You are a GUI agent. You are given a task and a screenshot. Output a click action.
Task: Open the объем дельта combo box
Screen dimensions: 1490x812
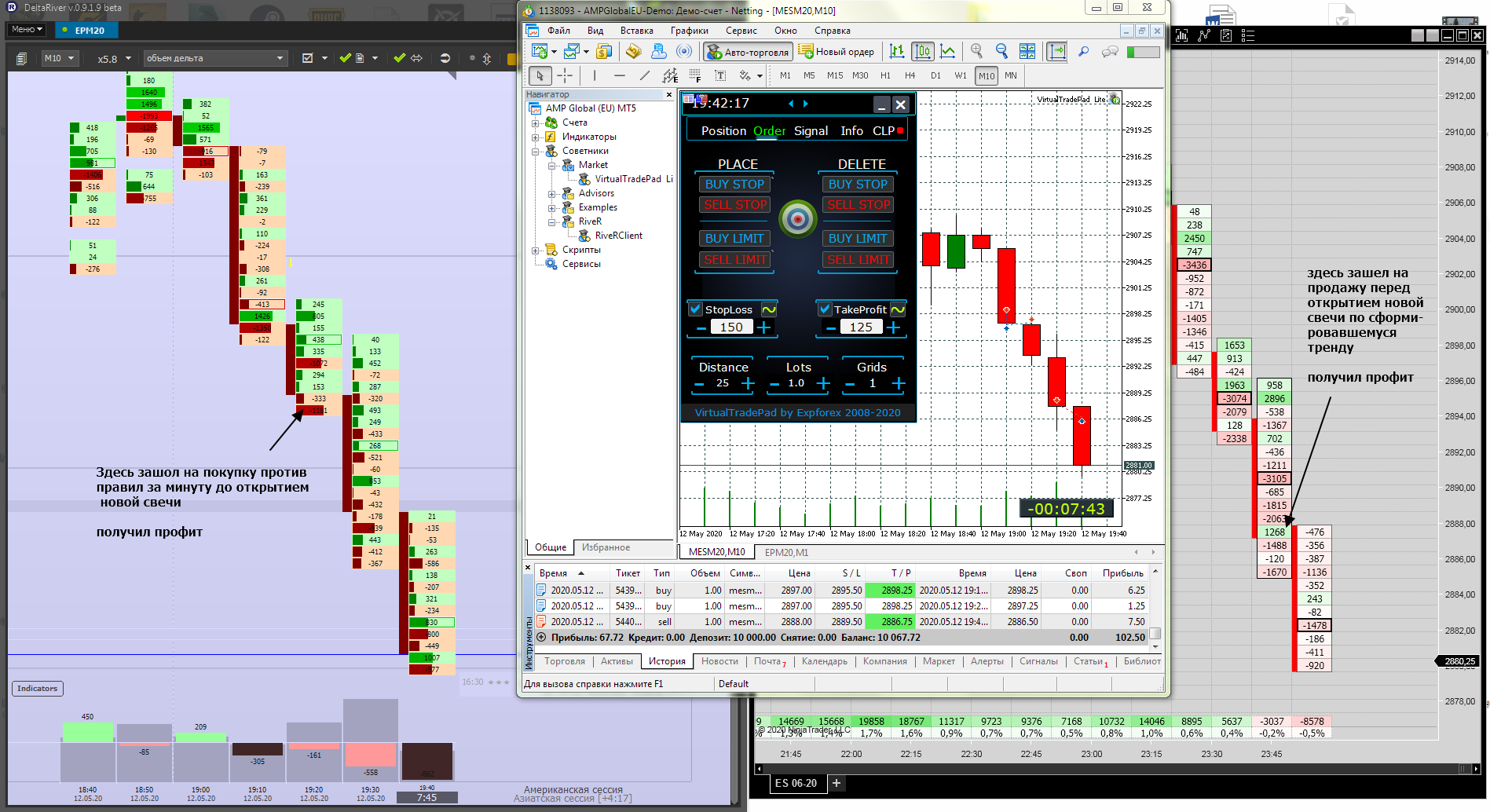coord(214,58)
